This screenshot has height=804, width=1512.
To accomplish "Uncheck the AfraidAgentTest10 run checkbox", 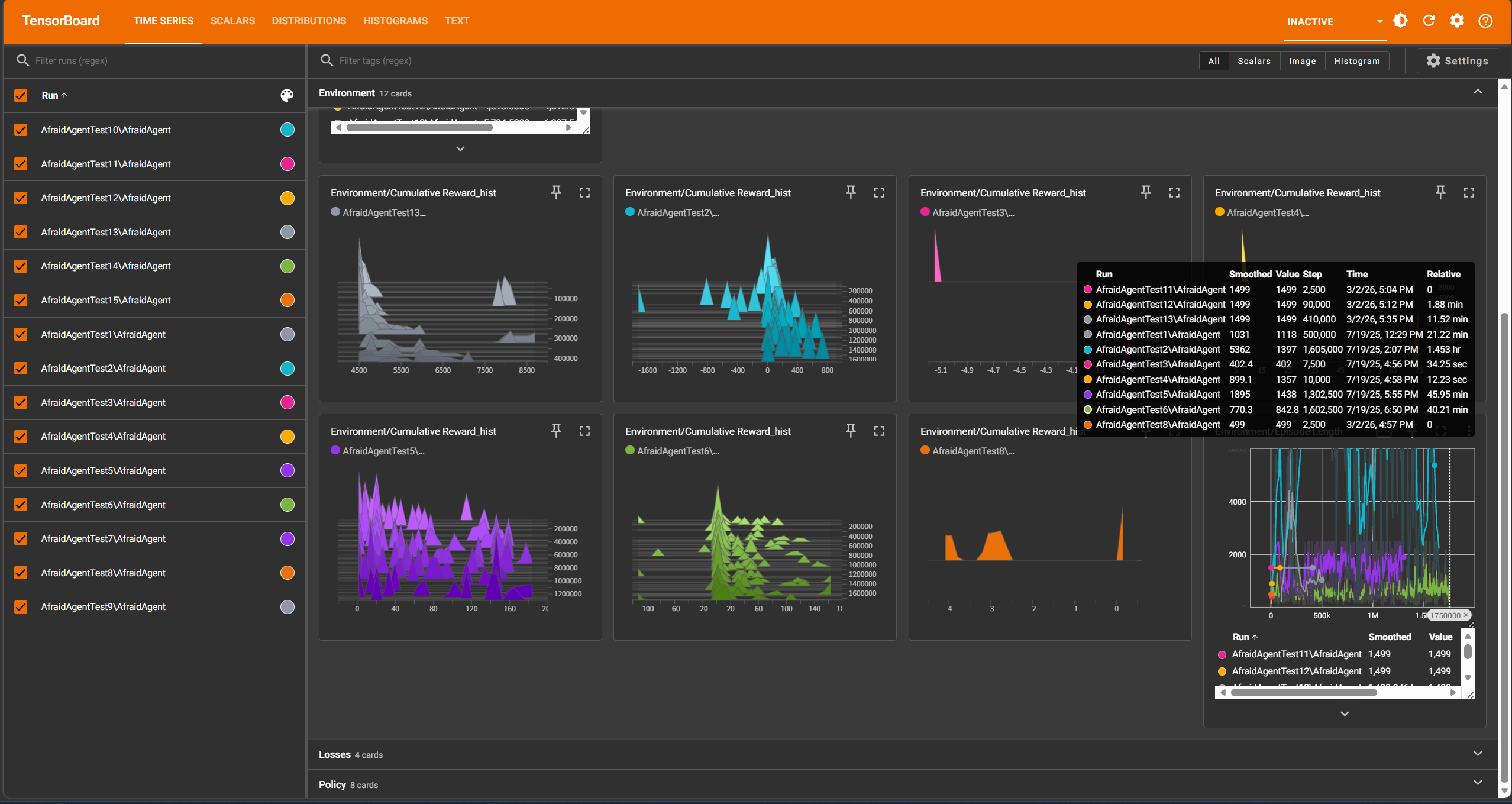I will point(21,130).
